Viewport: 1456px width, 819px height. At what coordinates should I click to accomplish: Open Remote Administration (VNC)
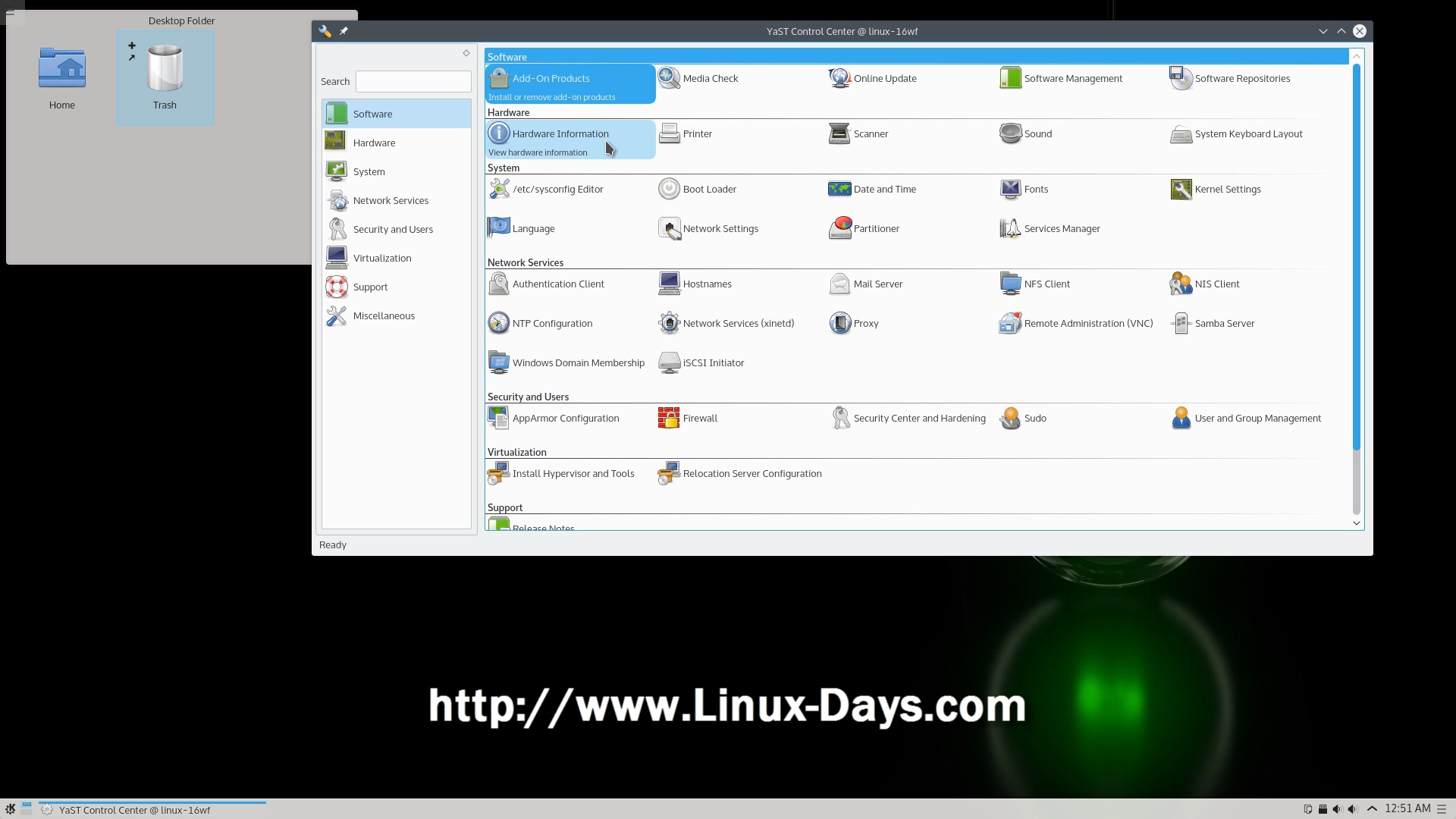point(1076,323)
